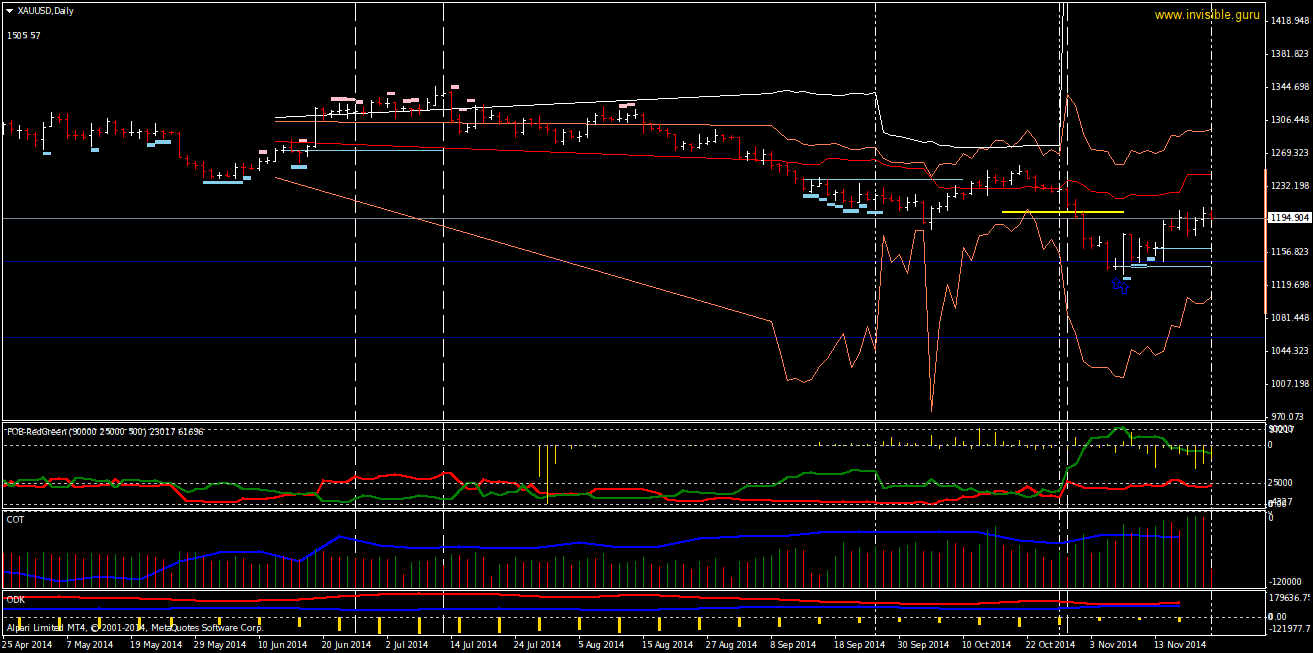Click the 15 Aug 2014 date label
This screenshot has height=653, width=1313.
pyautogui.click(x=667, y=645)
